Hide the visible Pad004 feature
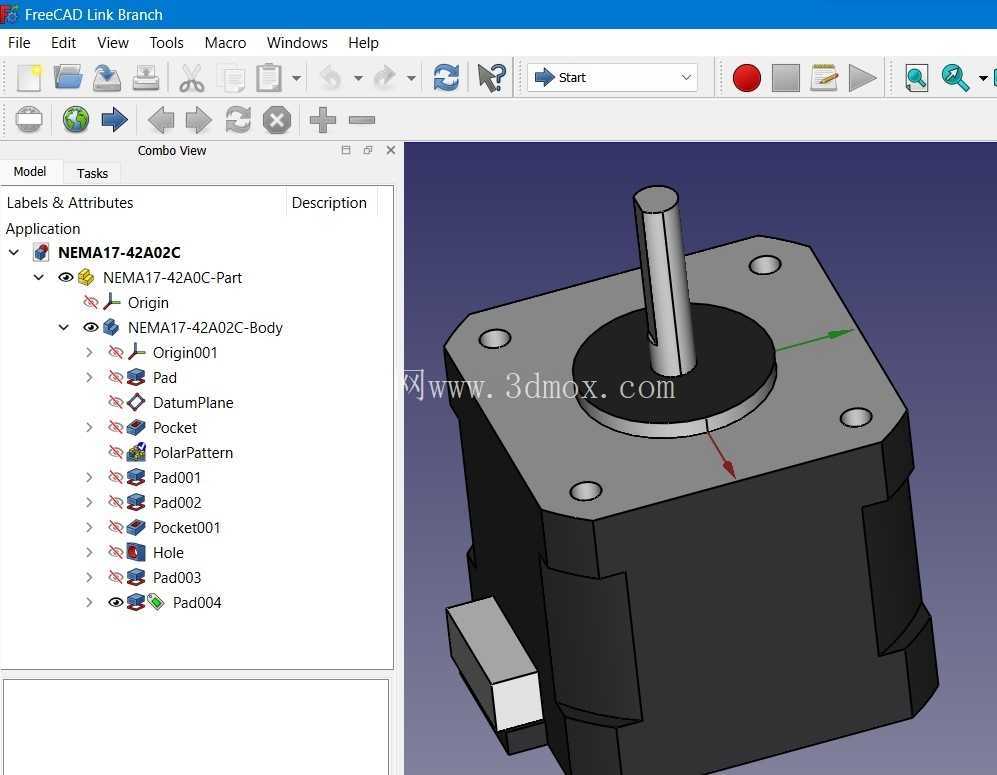Screen dimensions: 997x775 [x=116, y=602]
